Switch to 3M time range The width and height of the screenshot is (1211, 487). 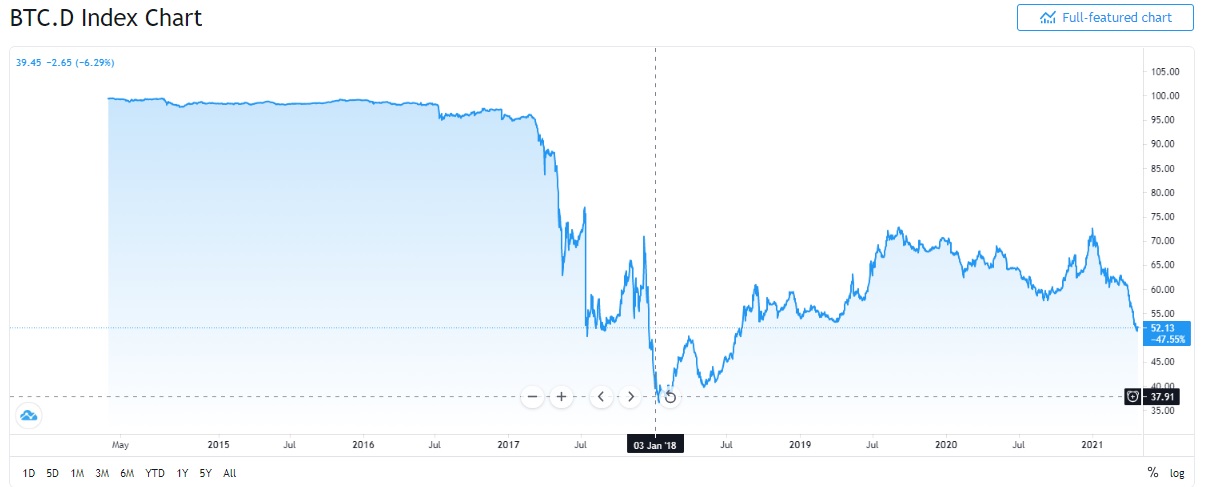coord(102,473)
